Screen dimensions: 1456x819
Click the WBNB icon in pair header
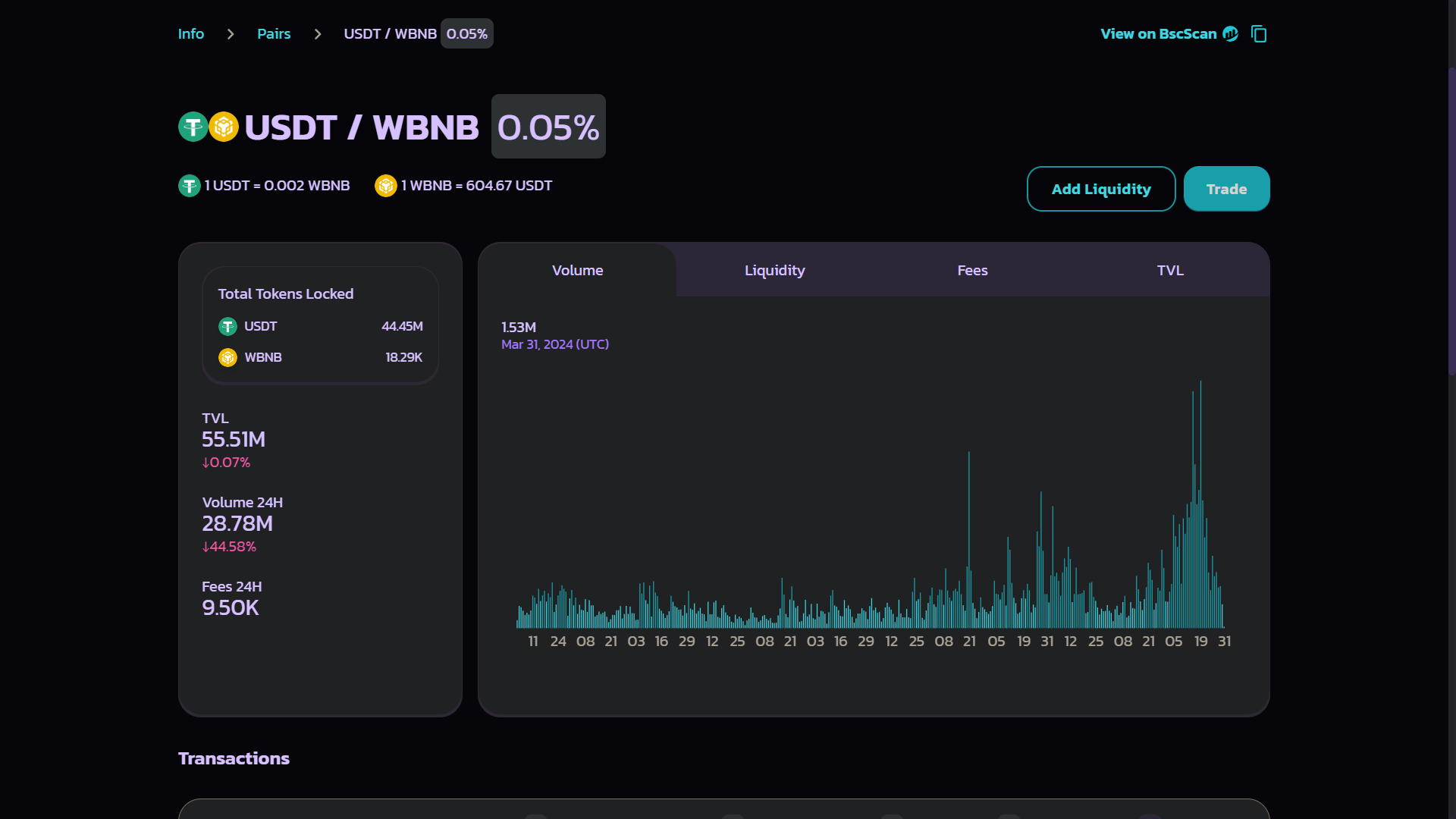click(224, 127)
